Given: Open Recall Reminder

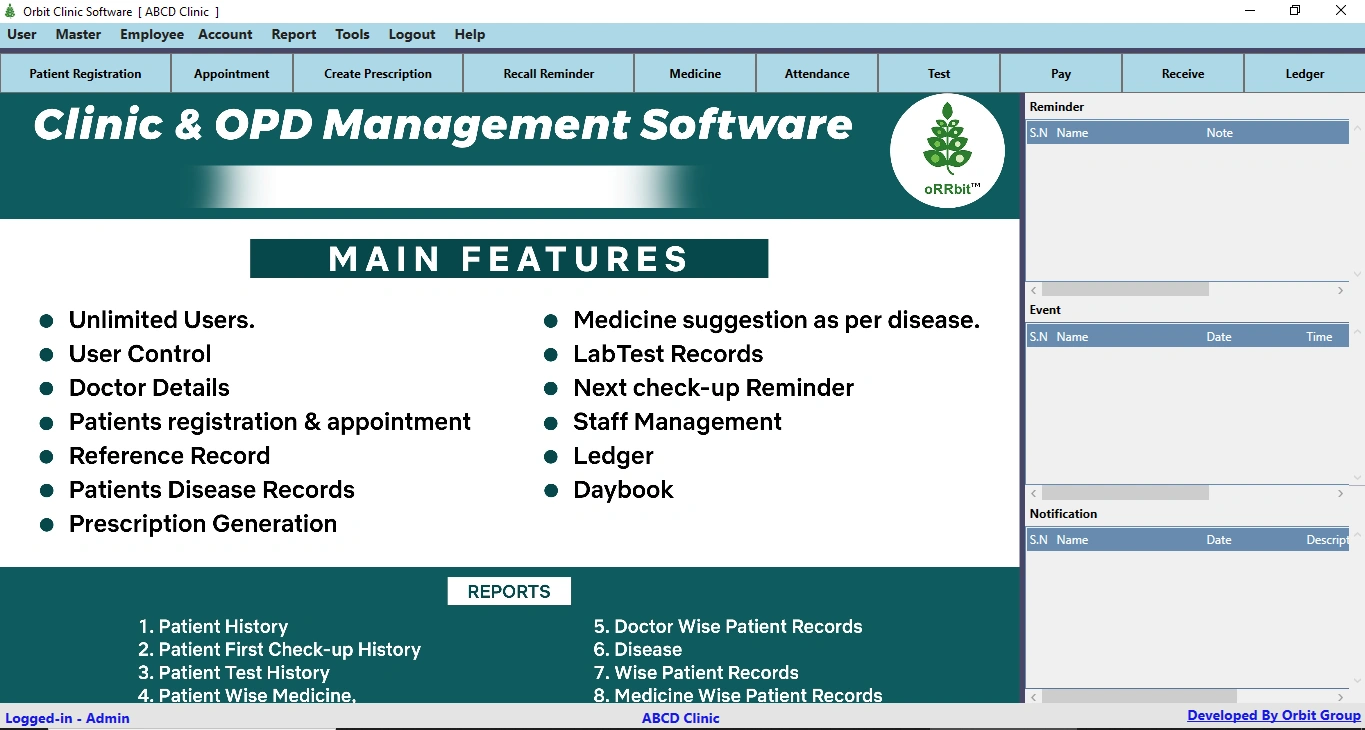Looking at the screenshot, I should coord(549,73).
